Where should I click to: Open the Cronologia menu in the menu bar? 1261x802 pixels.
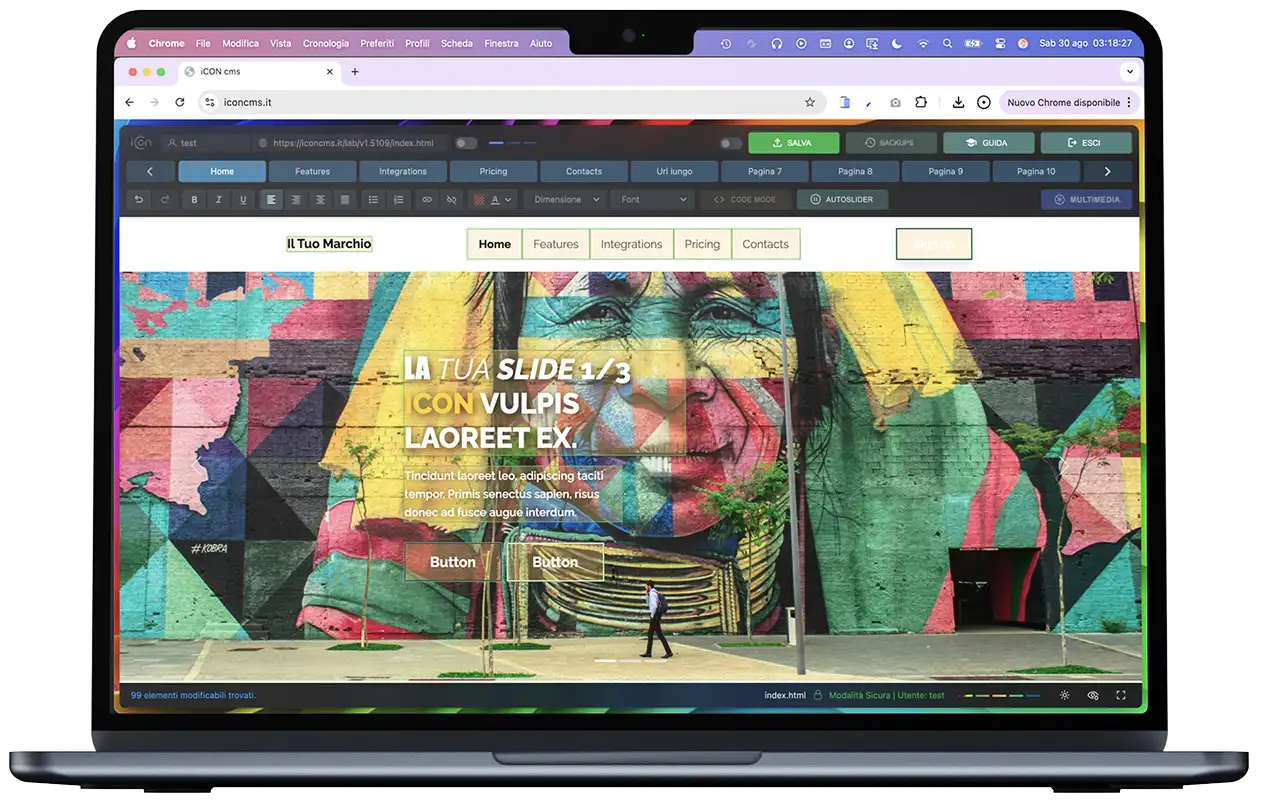326,43
